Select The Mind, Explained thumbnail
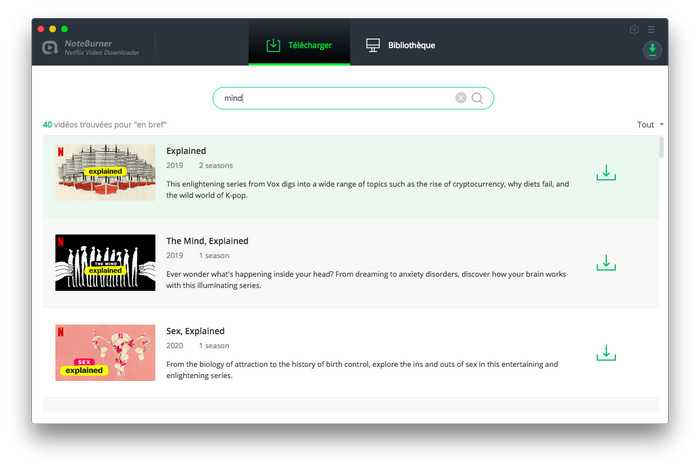The image size is (700, 469). click(105, 262)
